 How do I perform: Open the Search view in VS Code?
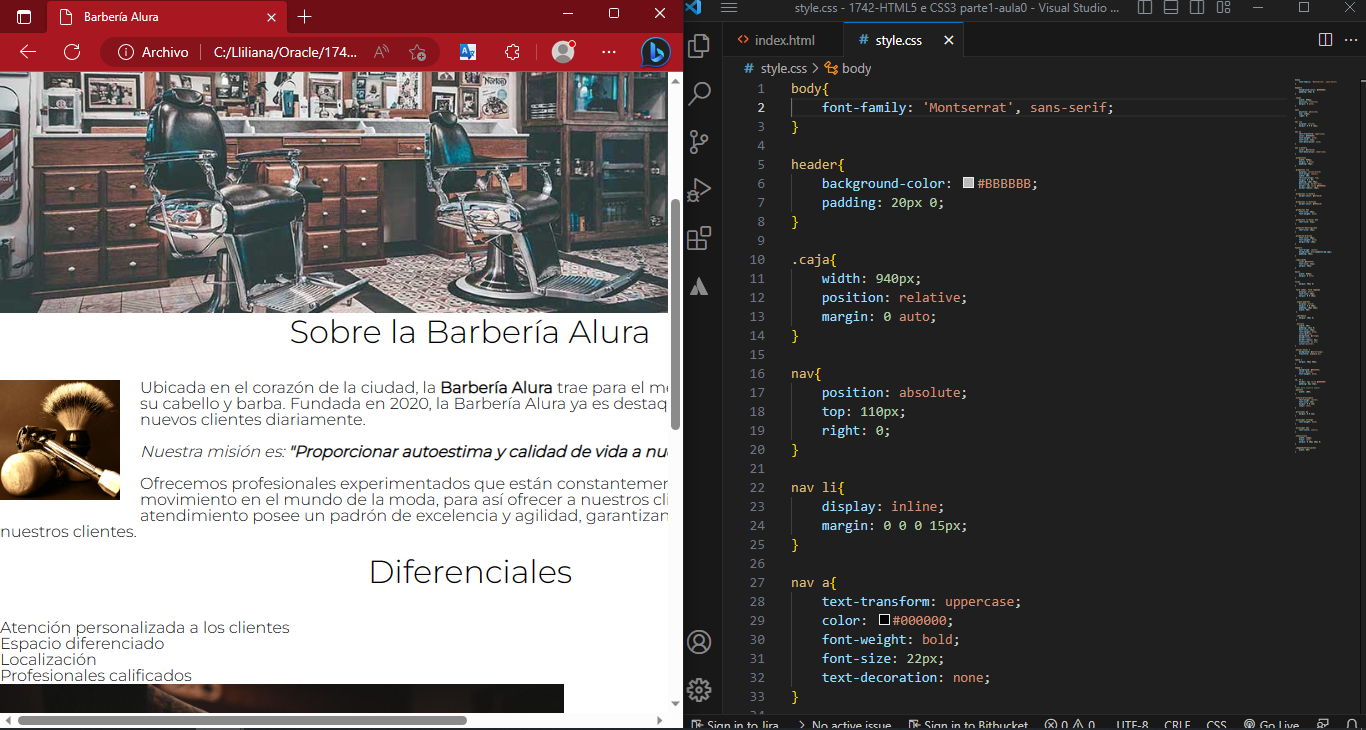coord(700,94)
